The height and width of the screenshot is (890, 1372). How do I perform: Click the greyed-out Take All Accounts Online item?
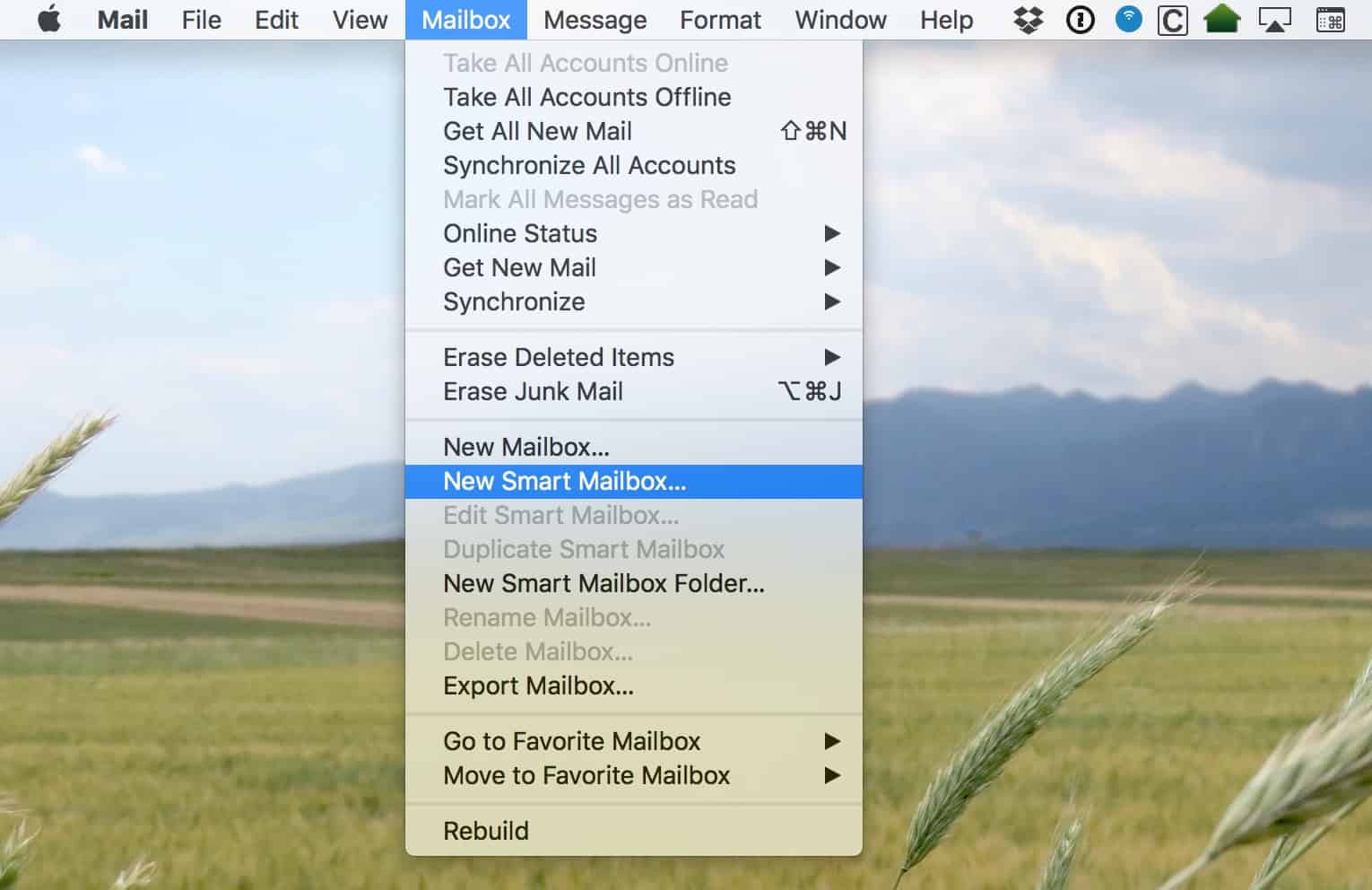pos(634,63)
